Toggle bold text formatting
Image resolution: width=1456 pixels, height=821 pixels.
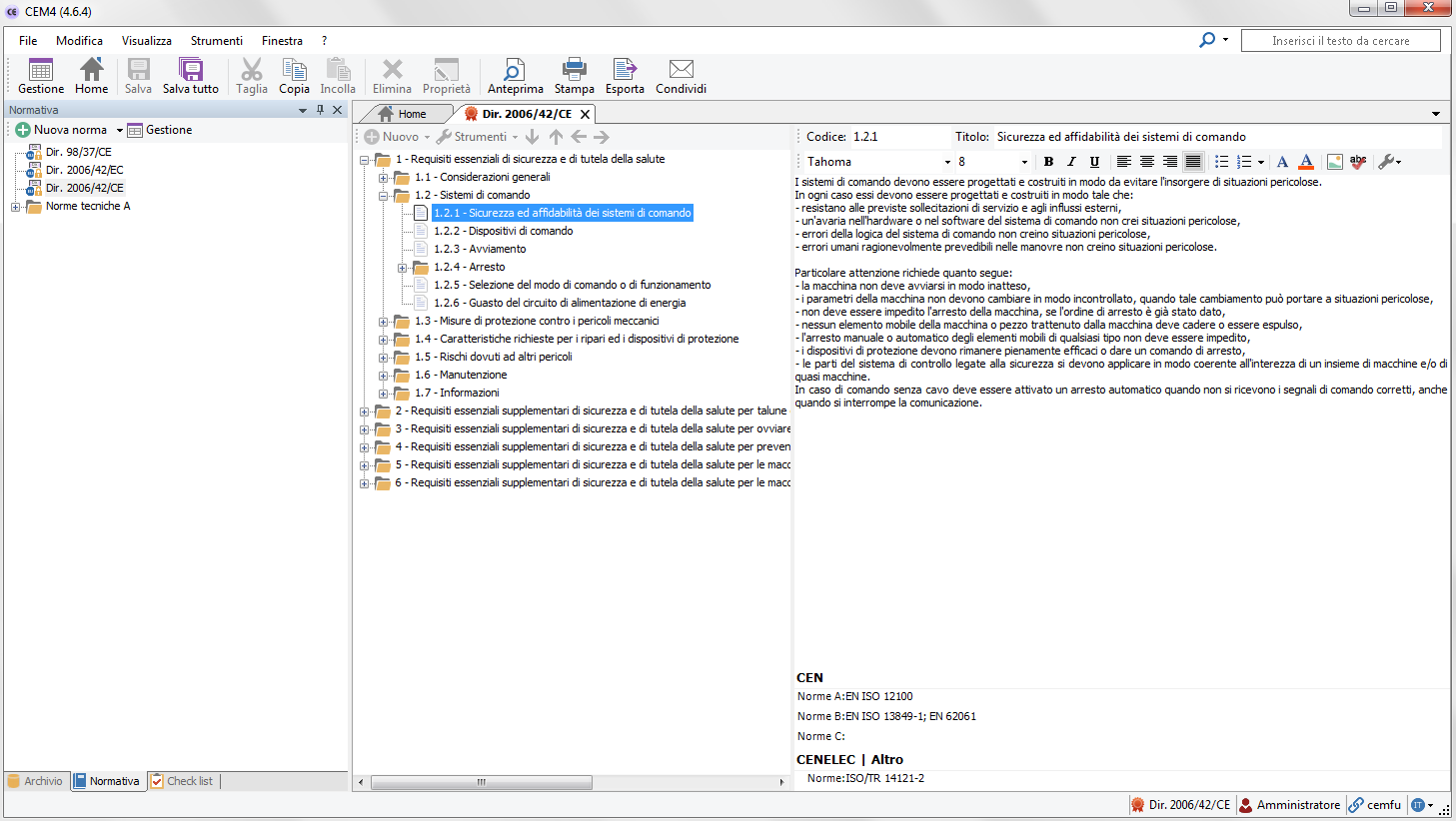1048,162
